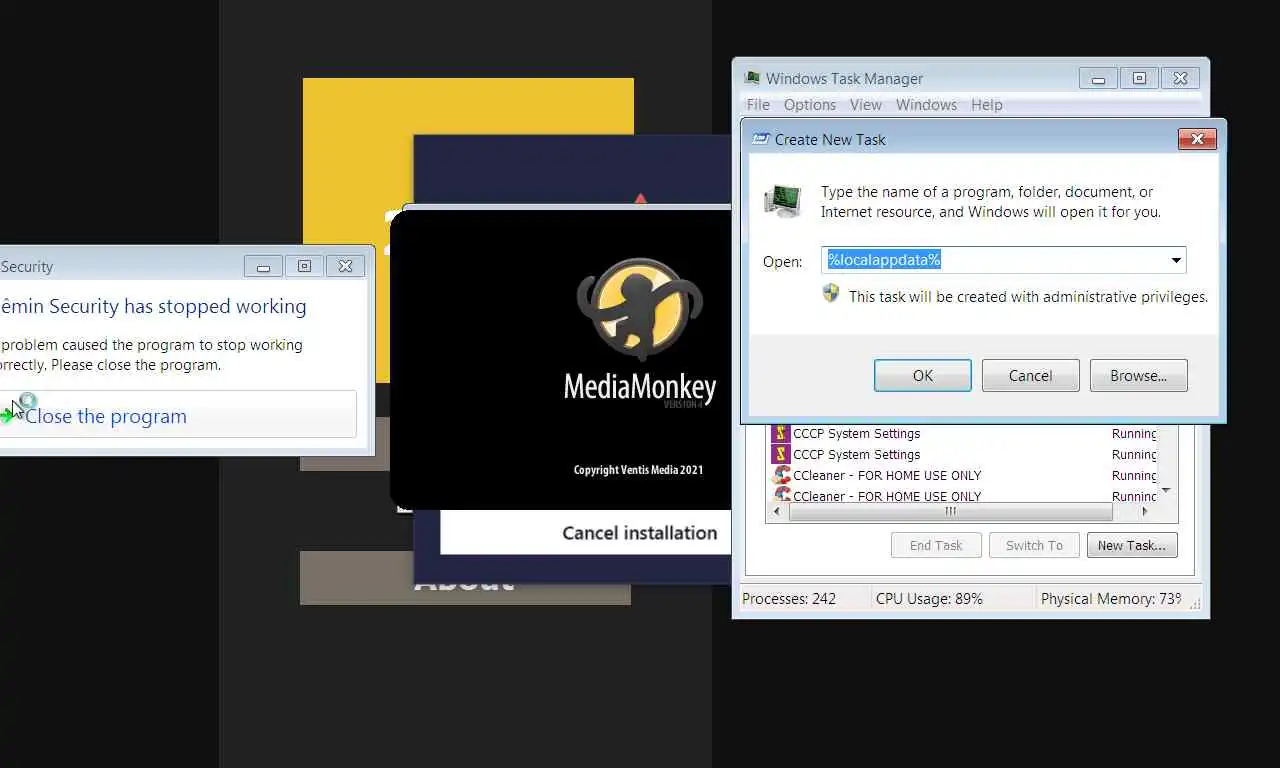The image size is (1280, 768).
Task: Click task list horizontal scrollbar thumb
Action: point(950,511)
